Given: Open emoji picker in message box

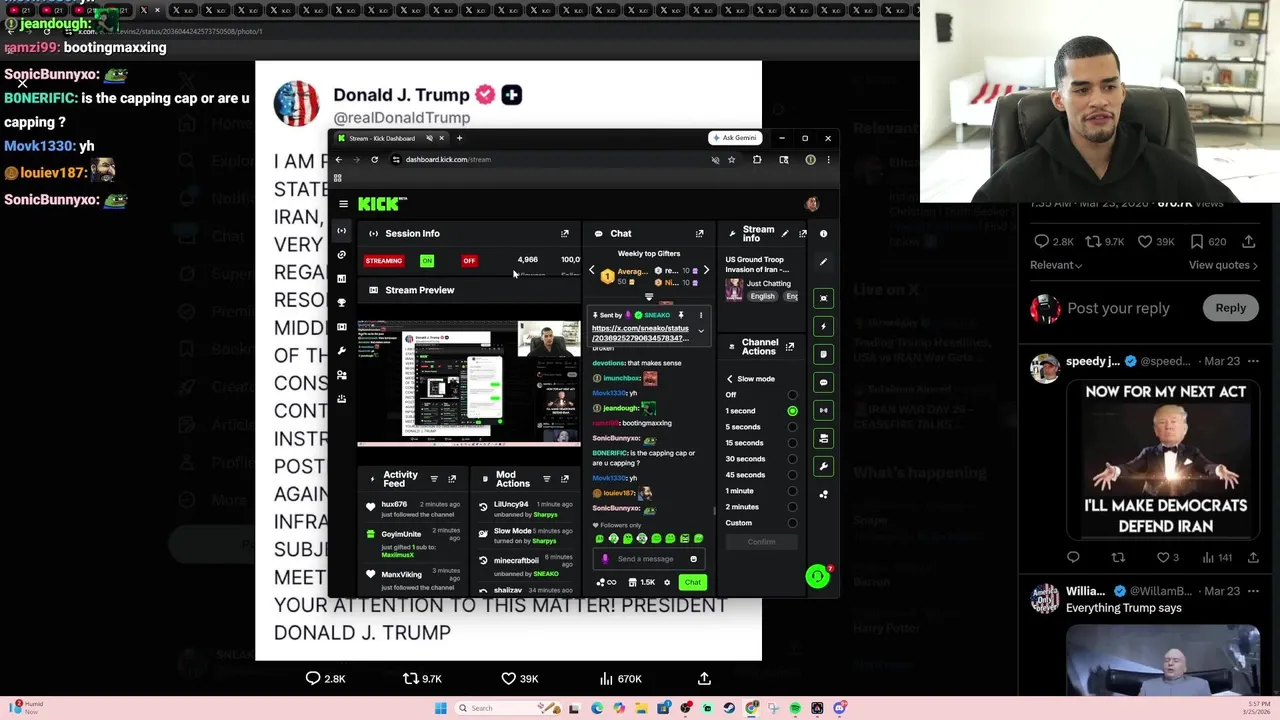Looking at the screenshot, I should click(693, 559).
